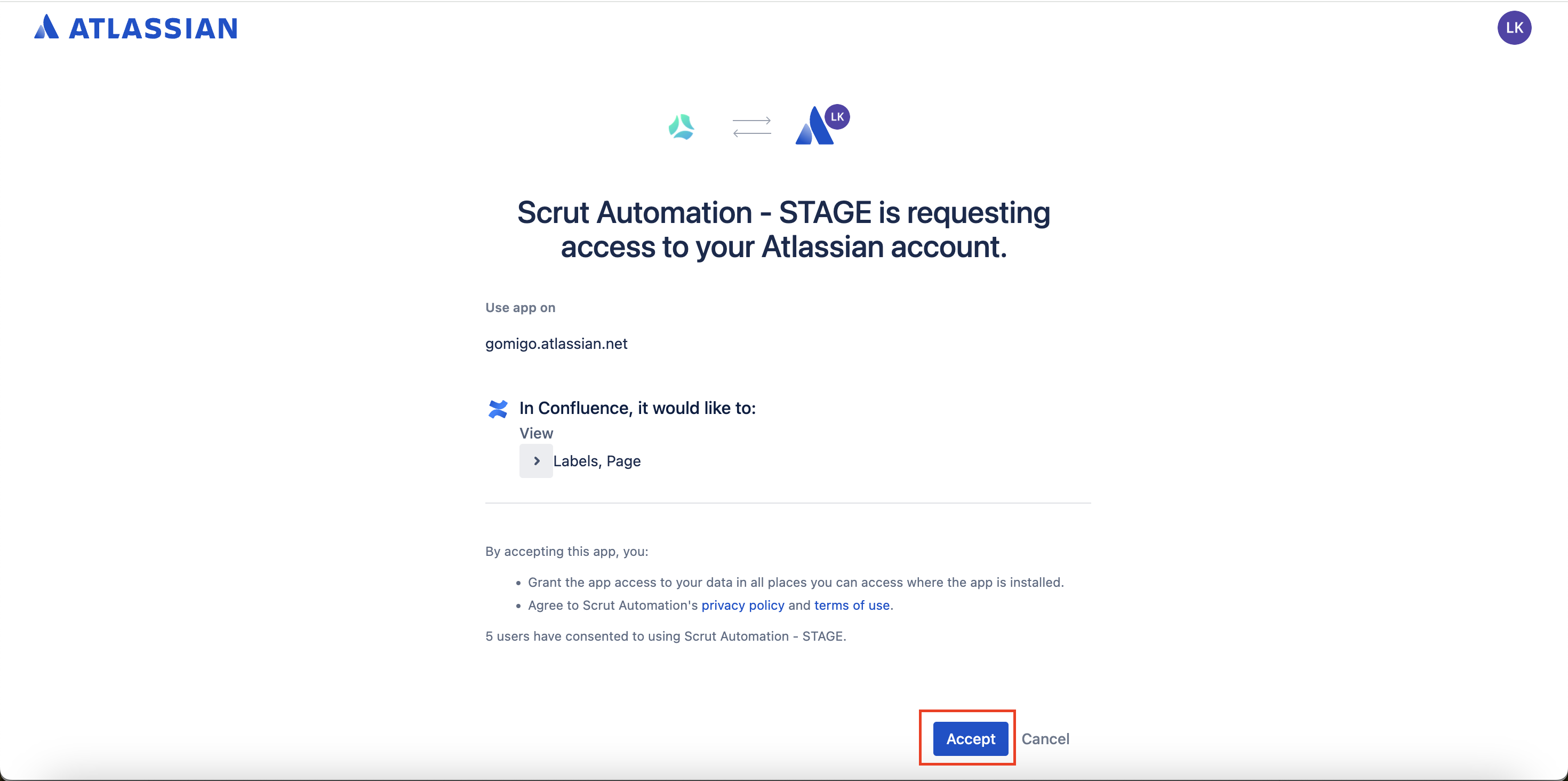The height and width of the screenshot is (781, 1568).
Task: Click the View permission label
Action: pos(535,433)
